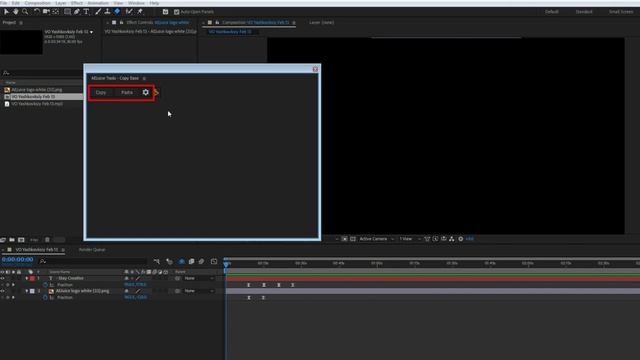The image size is (640, 360).
Task: Switch to the Standard workspace
Action: [584, 12]
